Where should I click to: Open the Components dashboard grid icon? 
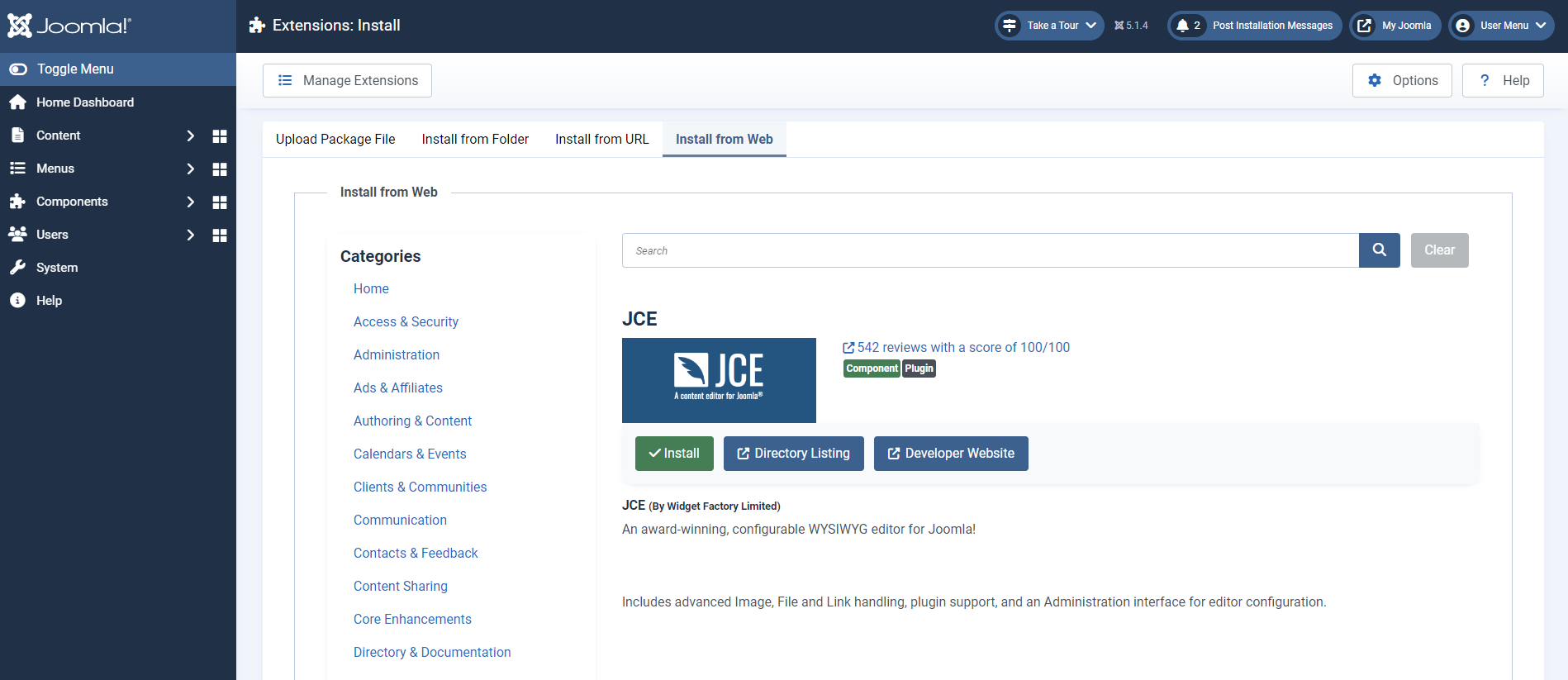[x=220, y=202]
